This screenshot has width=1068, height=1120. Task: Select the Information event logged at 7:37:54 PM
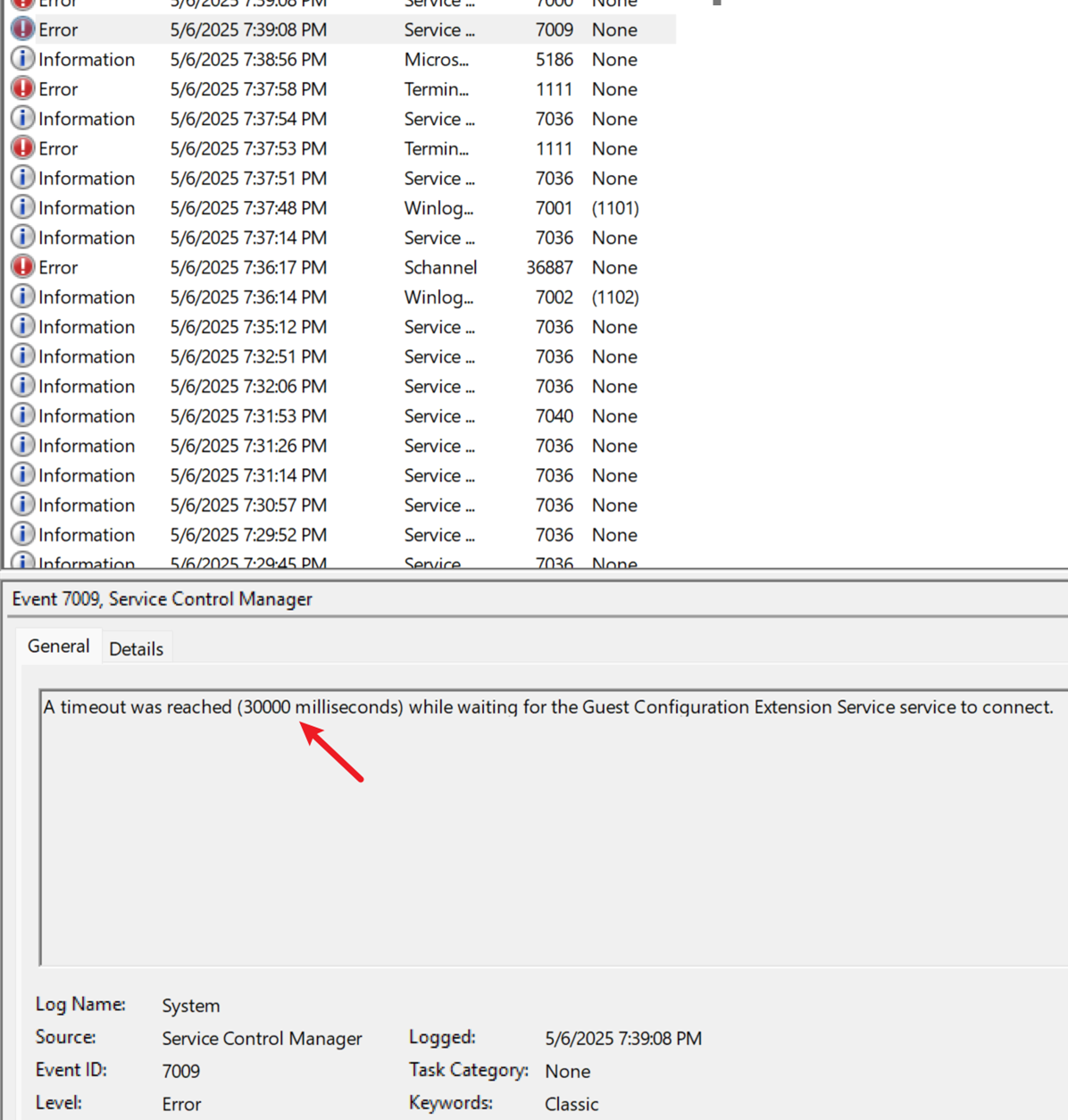tap(248, 119)
